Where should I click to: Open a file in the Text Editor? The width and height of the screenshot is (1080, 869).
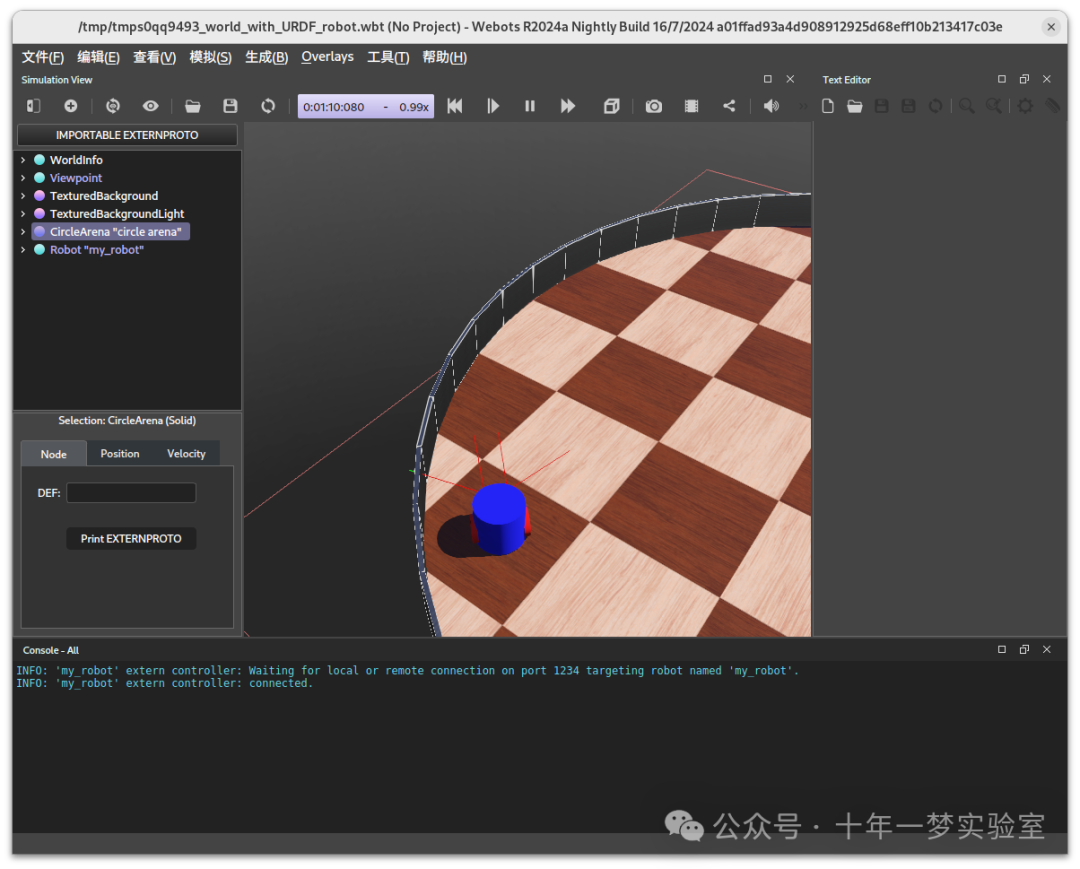[855, 106]
